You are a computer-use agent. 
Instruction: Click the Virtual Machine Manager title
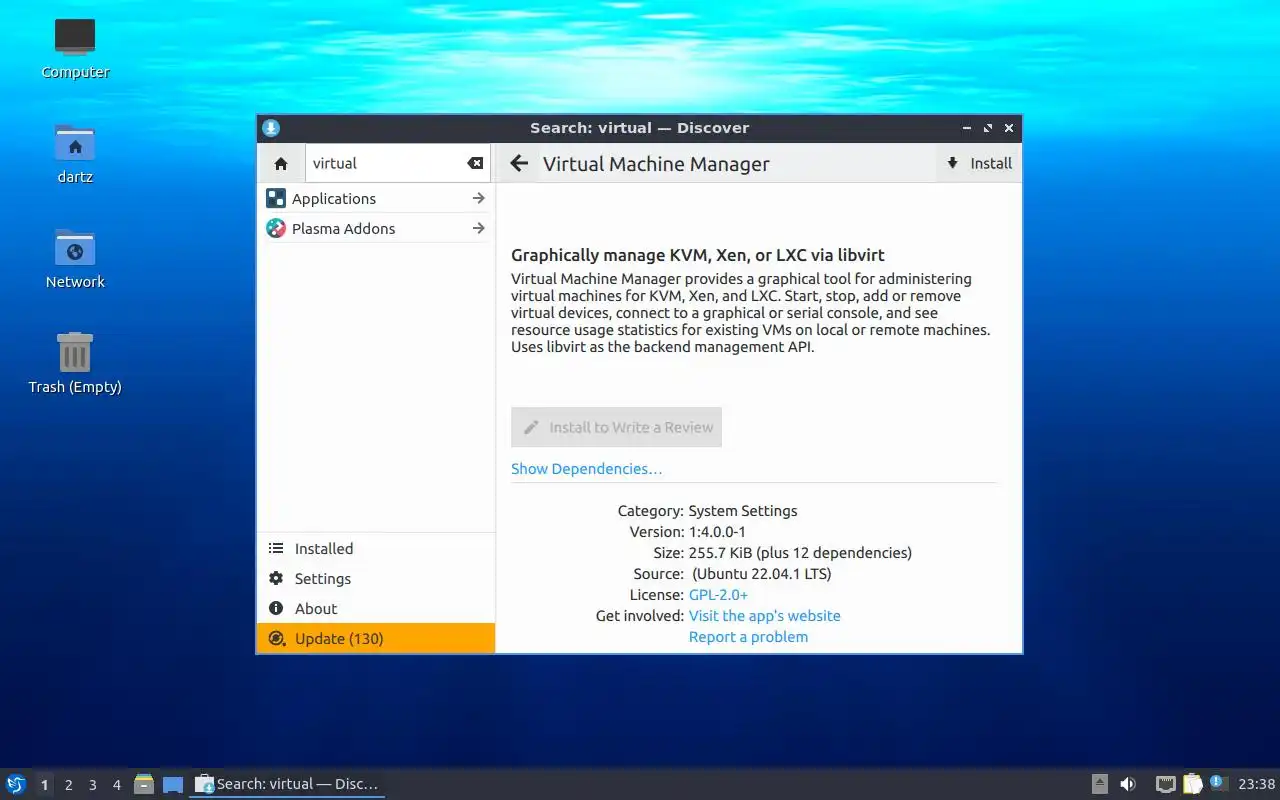[656, 164]
